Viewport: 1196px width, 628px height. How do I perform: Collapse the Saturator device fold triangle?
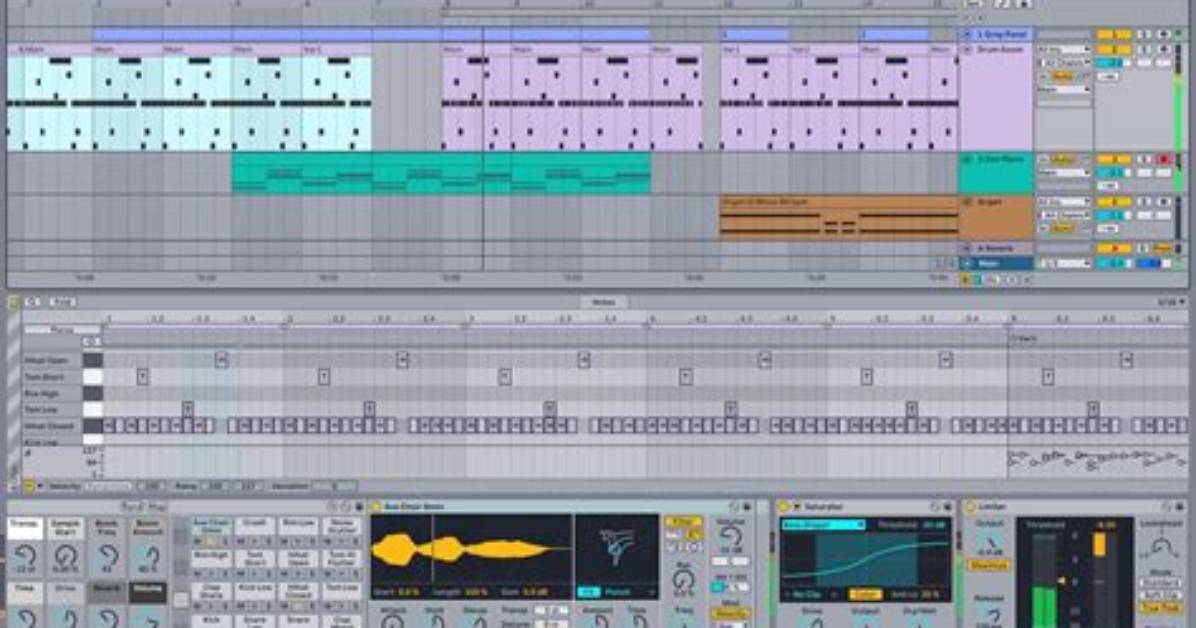pyautogui.click(x=797, y=507)
